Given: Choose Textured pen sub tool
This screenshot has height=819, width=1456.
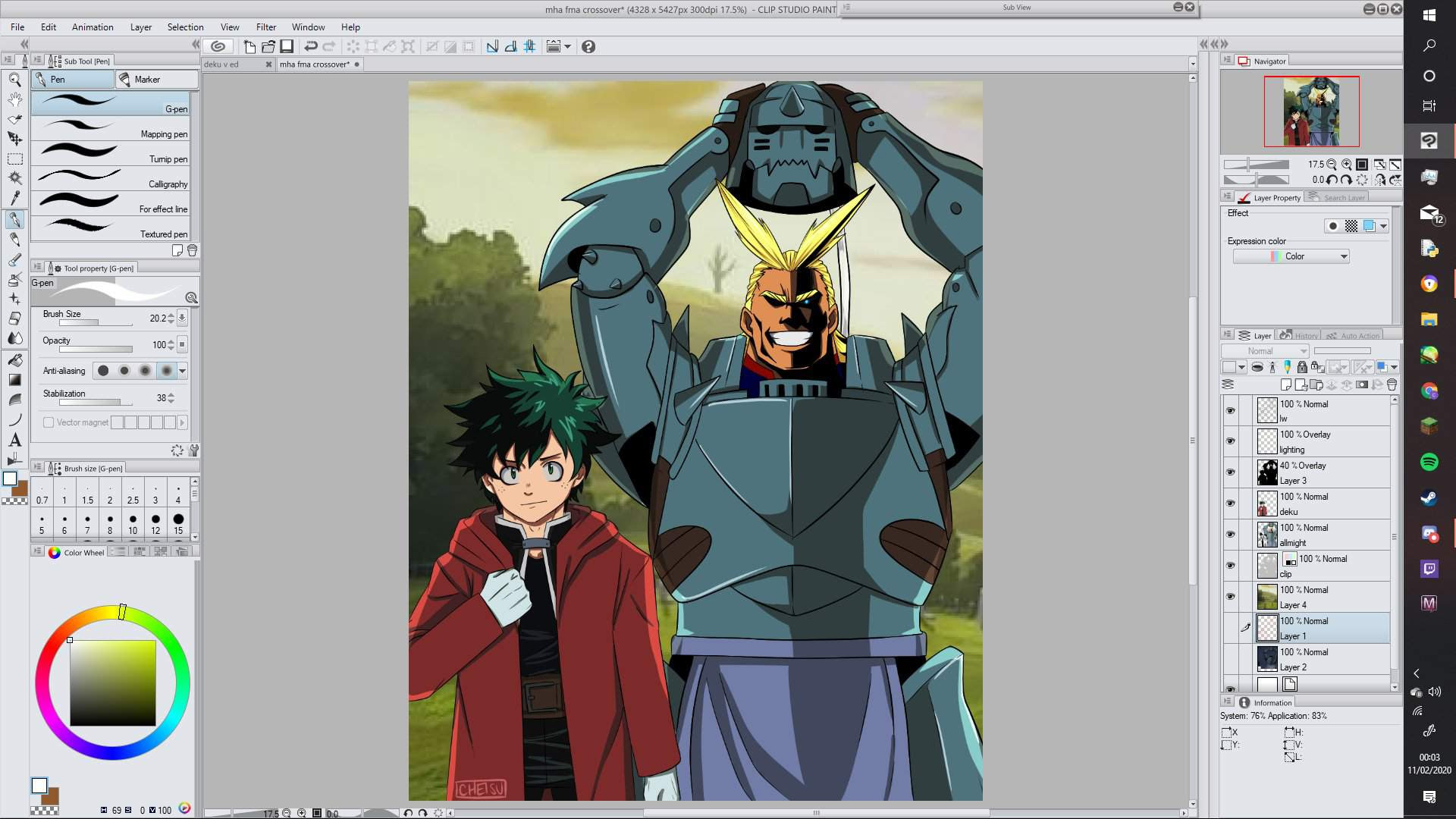Looking at the screenshot, I should point(111,230).
